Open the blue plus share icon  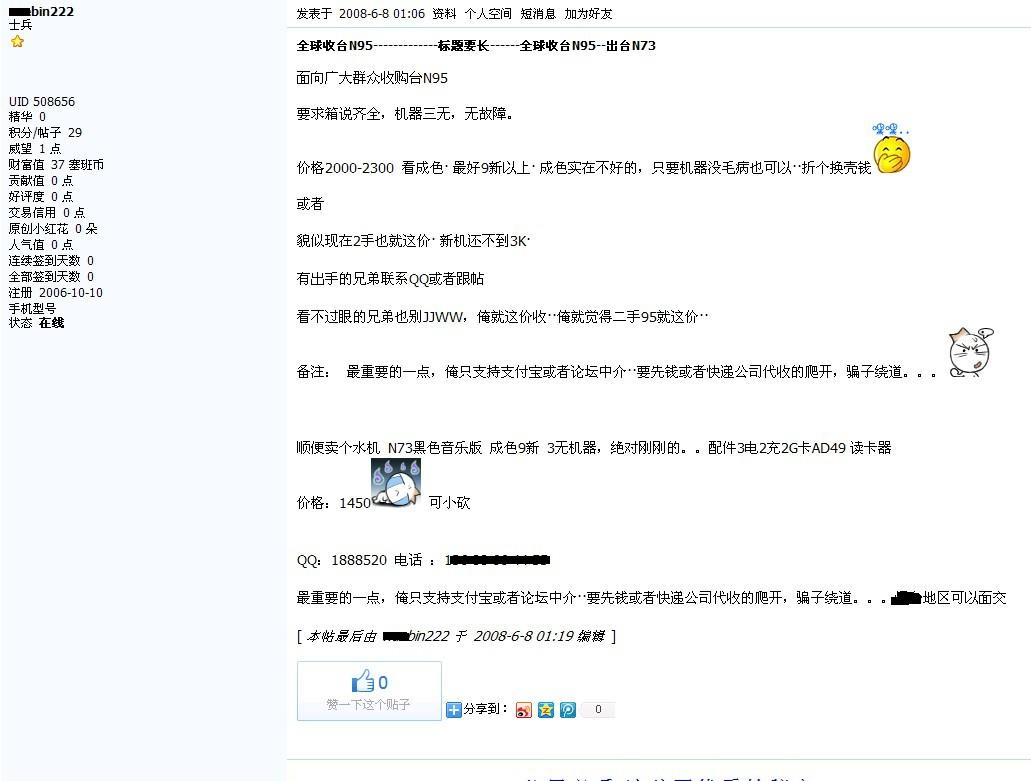pyautogui.click(x=454, y=710)
